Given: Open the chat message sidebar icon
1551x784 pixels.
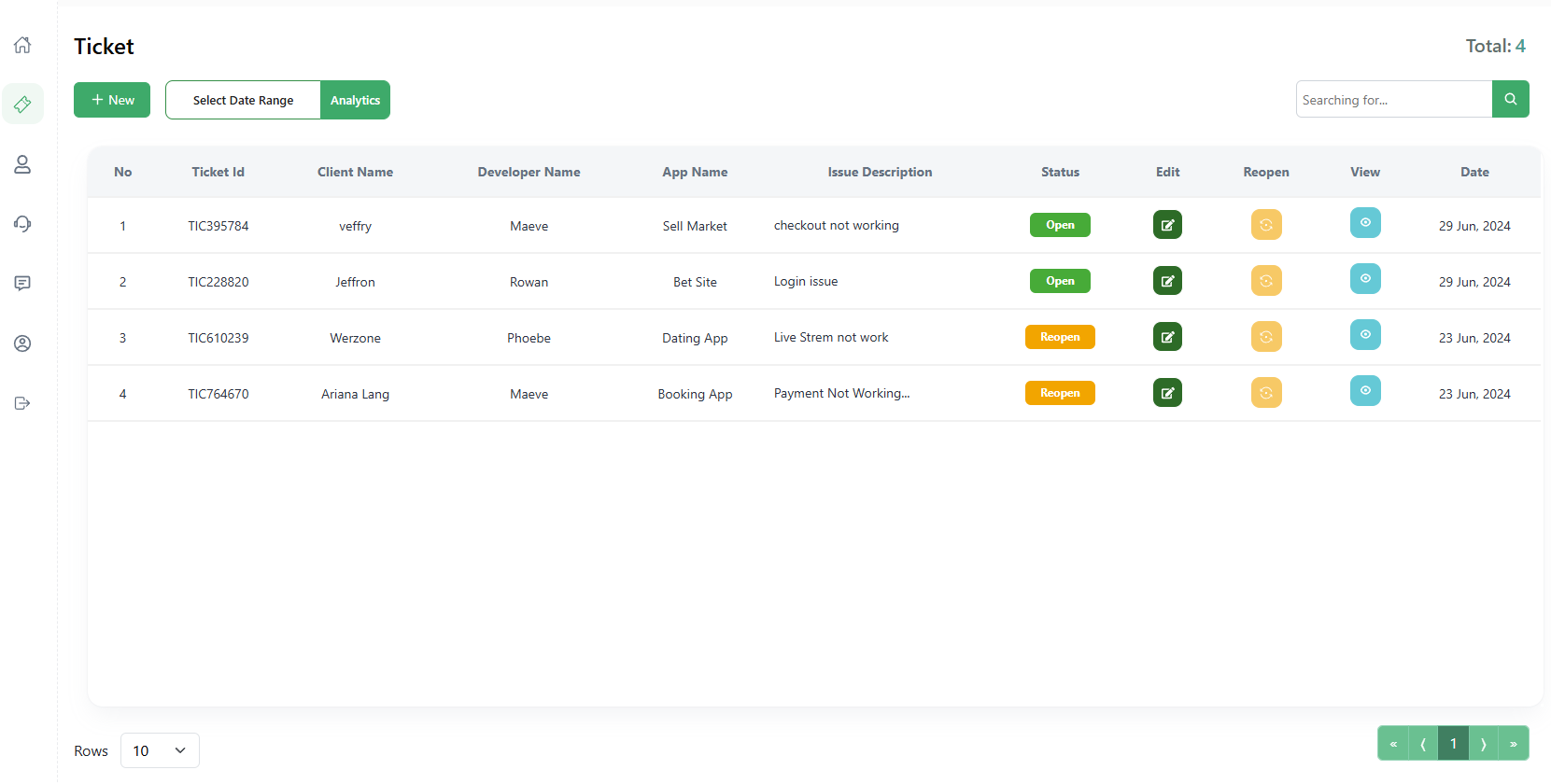Looking at the screenshot, I should coord(22,284).
